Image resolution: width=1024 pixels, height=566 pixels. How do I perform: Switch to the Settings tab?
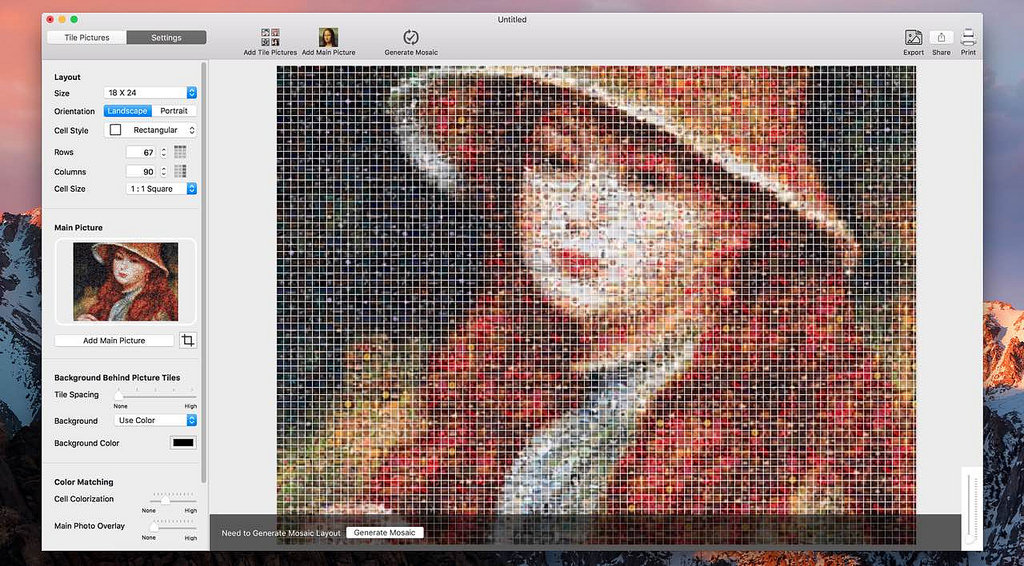click(x=166, y=38)
